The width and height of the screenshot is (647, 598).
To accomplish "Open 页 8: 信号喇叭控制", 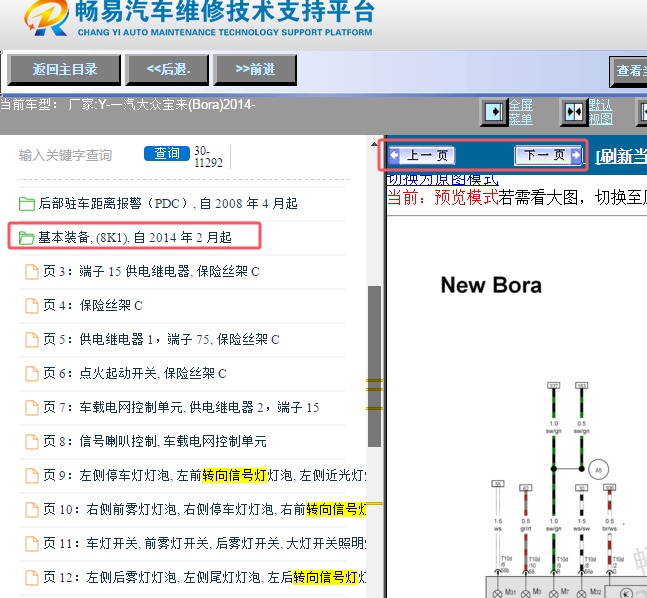I will (x=155, y=441).
